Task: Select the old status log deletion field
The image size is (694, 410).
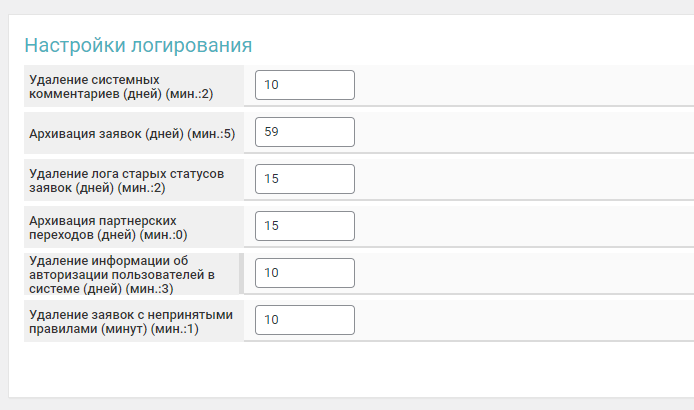Action: pos(305,179)
